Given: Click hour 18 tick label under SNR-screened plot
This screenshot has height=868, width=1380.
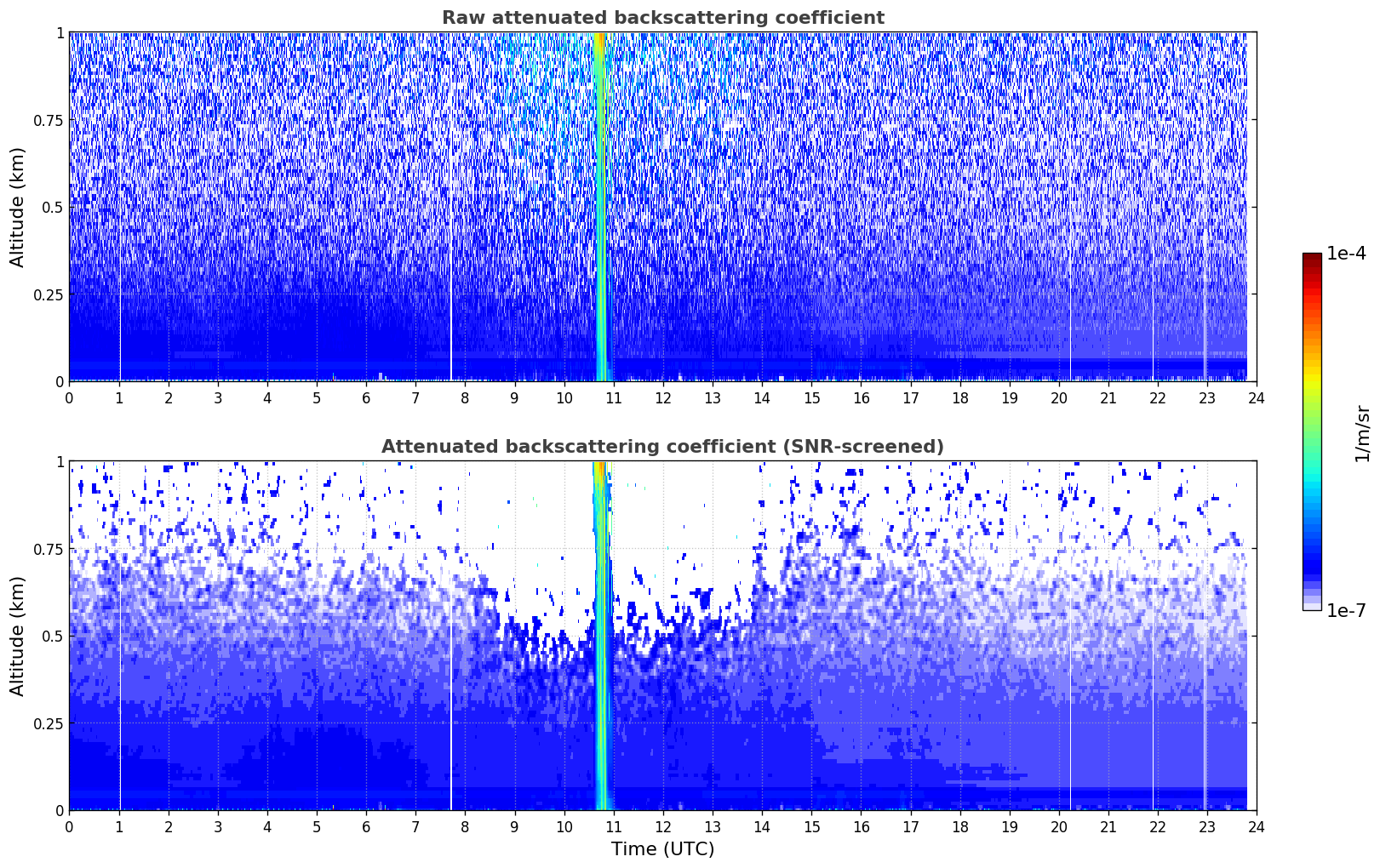Looking at the screenshot, I should [x=959, y=826].
